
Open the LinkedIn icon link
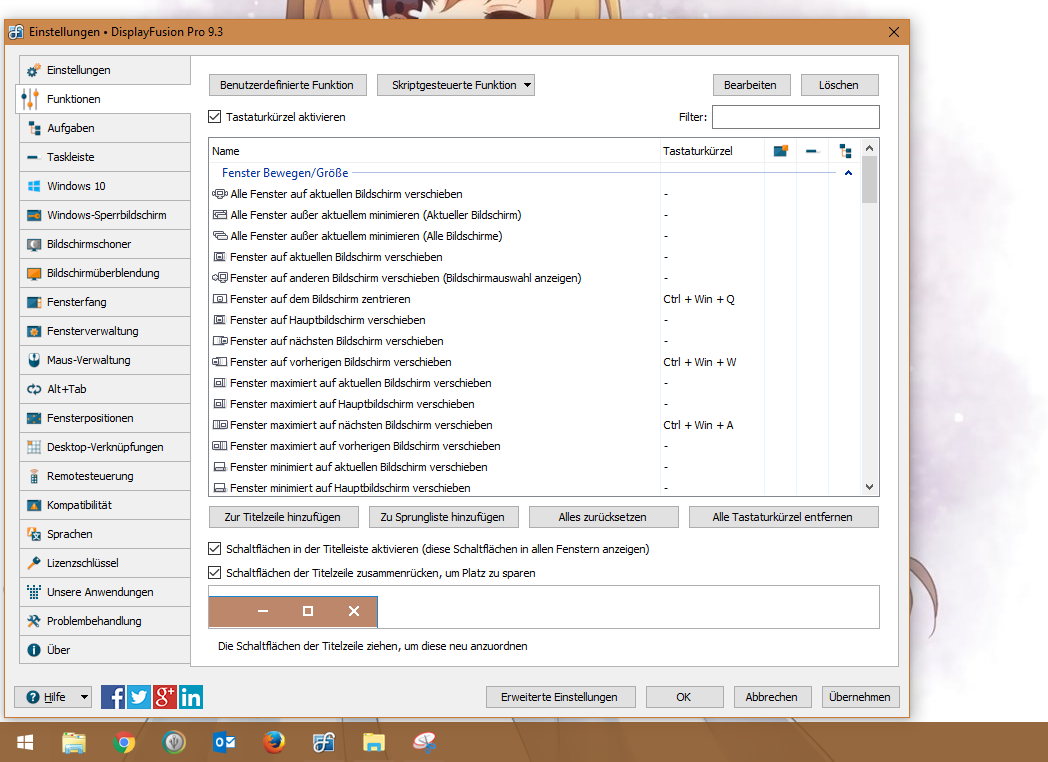pos(191,696)
